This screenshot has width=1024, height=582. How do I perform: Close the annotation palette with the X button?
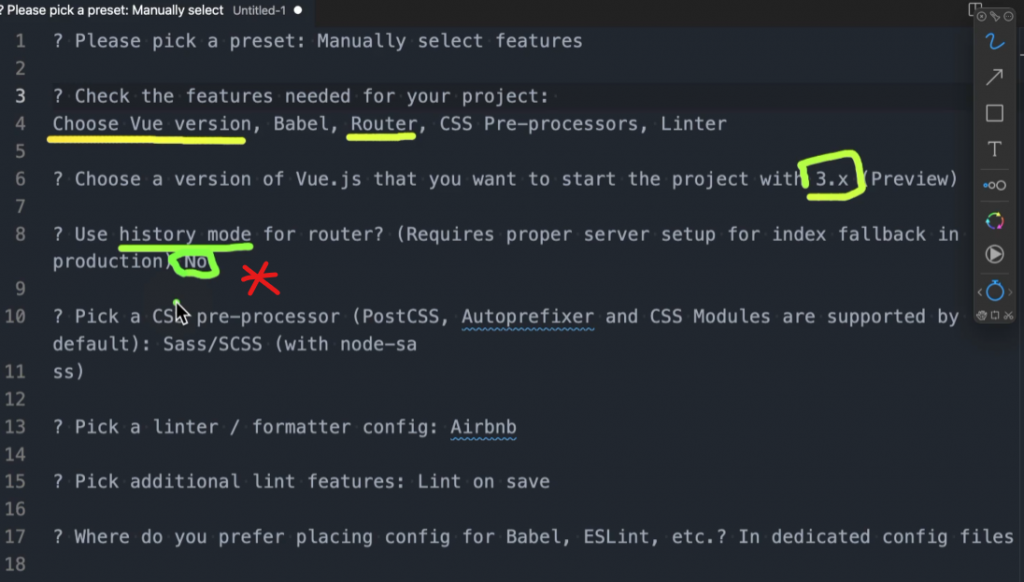(x=982, y=16)
